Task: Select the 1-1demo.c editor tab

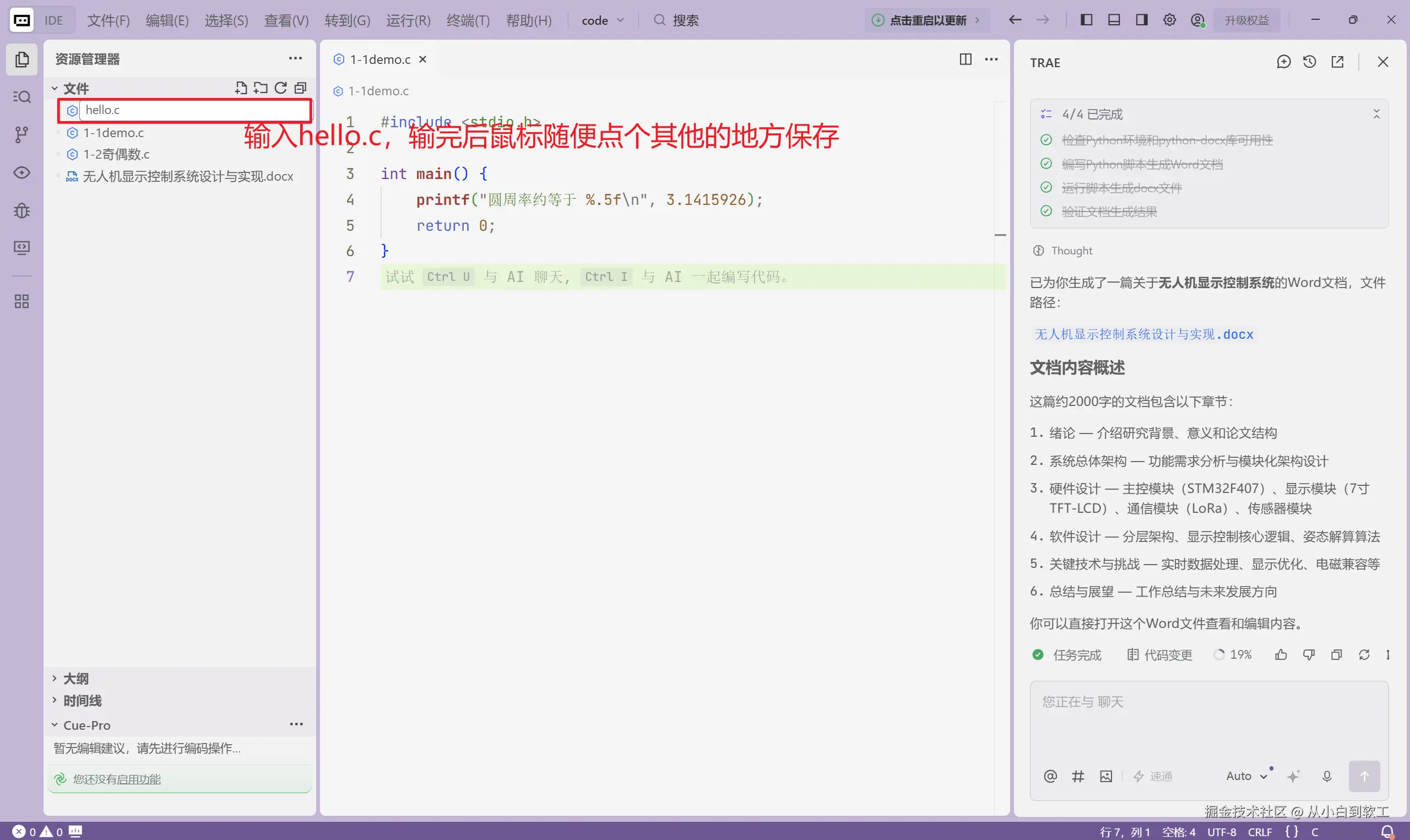Action: (379, 59)
